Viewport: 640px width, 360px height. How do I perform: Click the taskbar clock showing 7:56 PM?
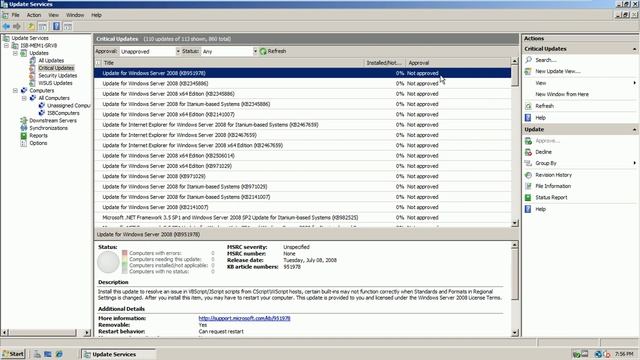[x=624, y=354]
